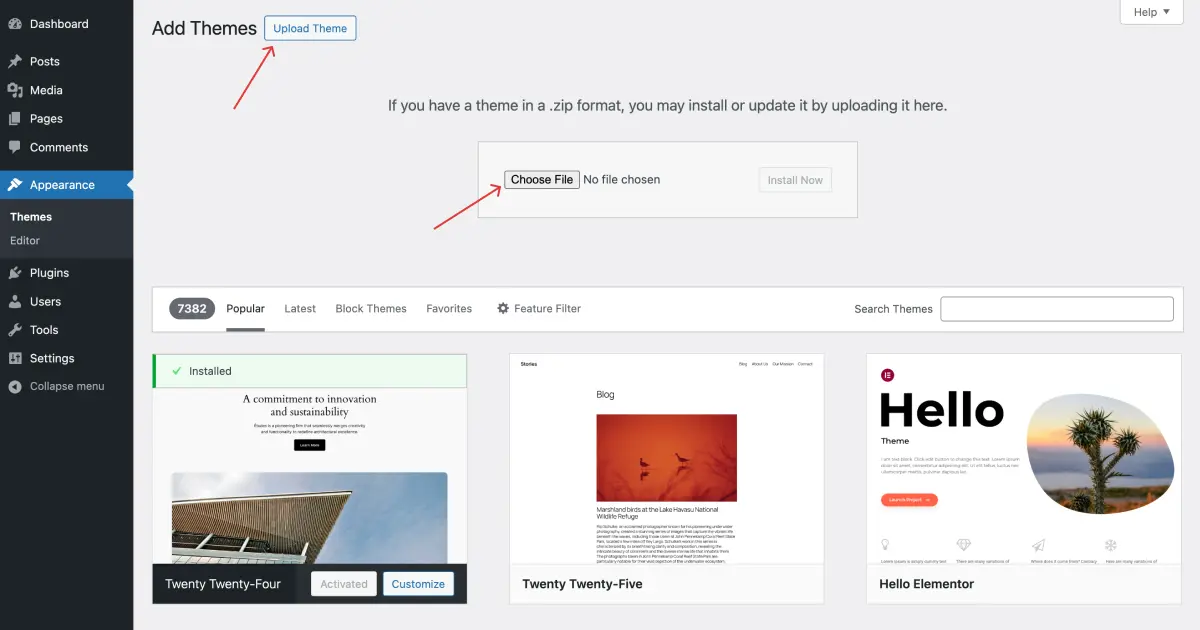Click the Collapse menu label

point(67,386)
